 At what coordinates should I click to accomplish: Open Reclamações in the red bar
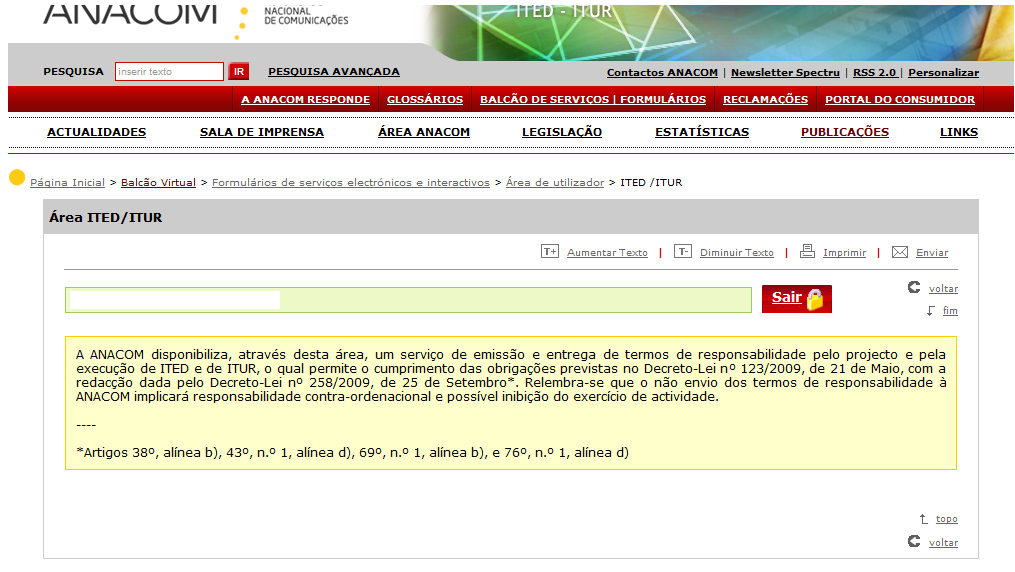(x=765, y=100)
